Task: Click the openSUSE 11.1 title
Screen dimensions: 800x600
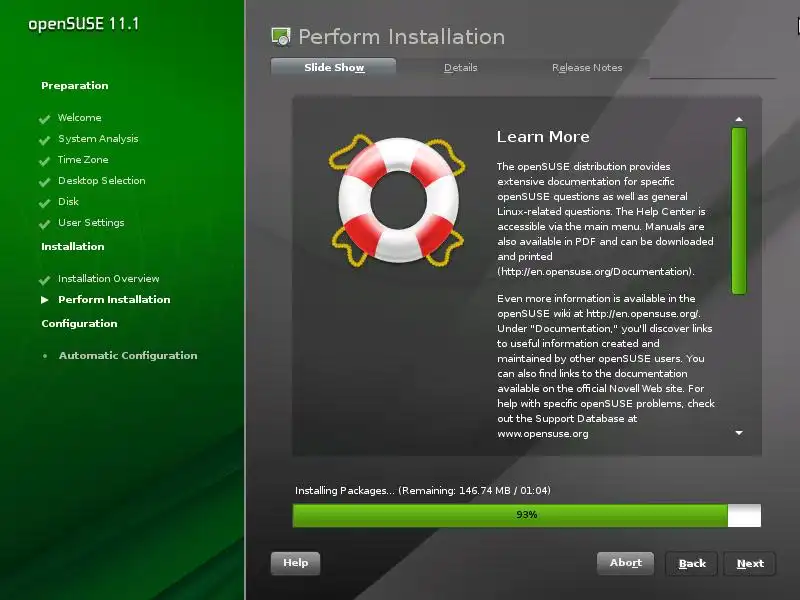Action: coord(83,23)
